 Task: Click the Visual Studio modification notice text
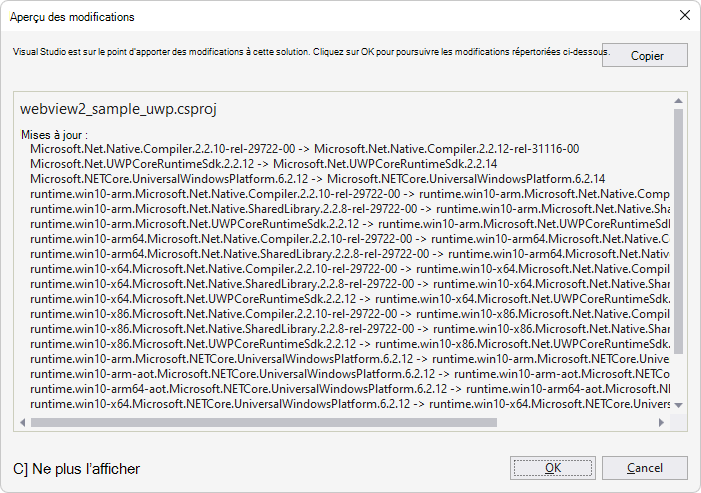tap(311, 52)
